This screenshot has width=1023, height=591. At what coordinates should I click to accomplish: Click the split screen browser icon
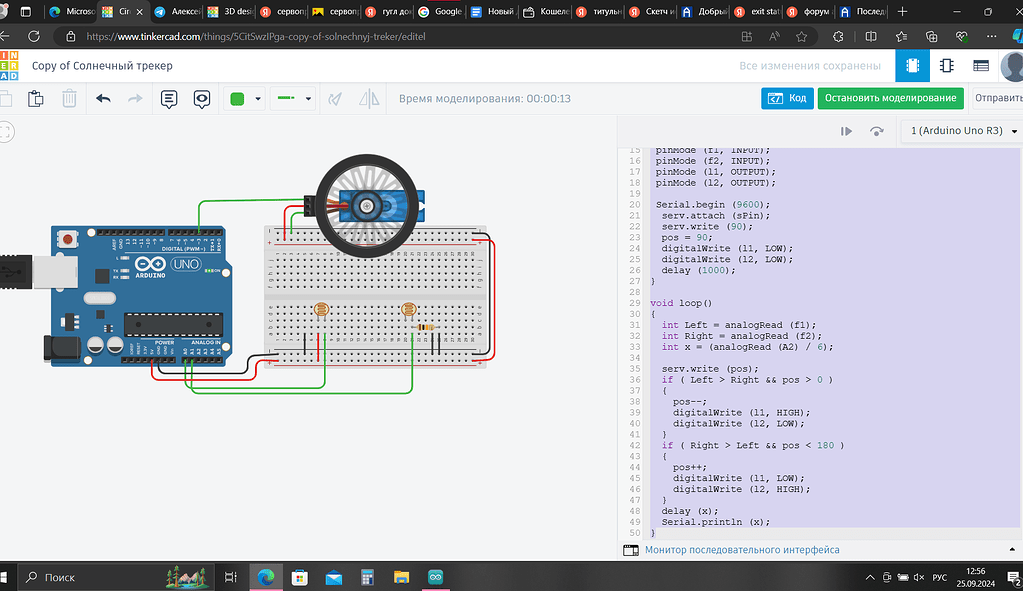click(870, 37)
